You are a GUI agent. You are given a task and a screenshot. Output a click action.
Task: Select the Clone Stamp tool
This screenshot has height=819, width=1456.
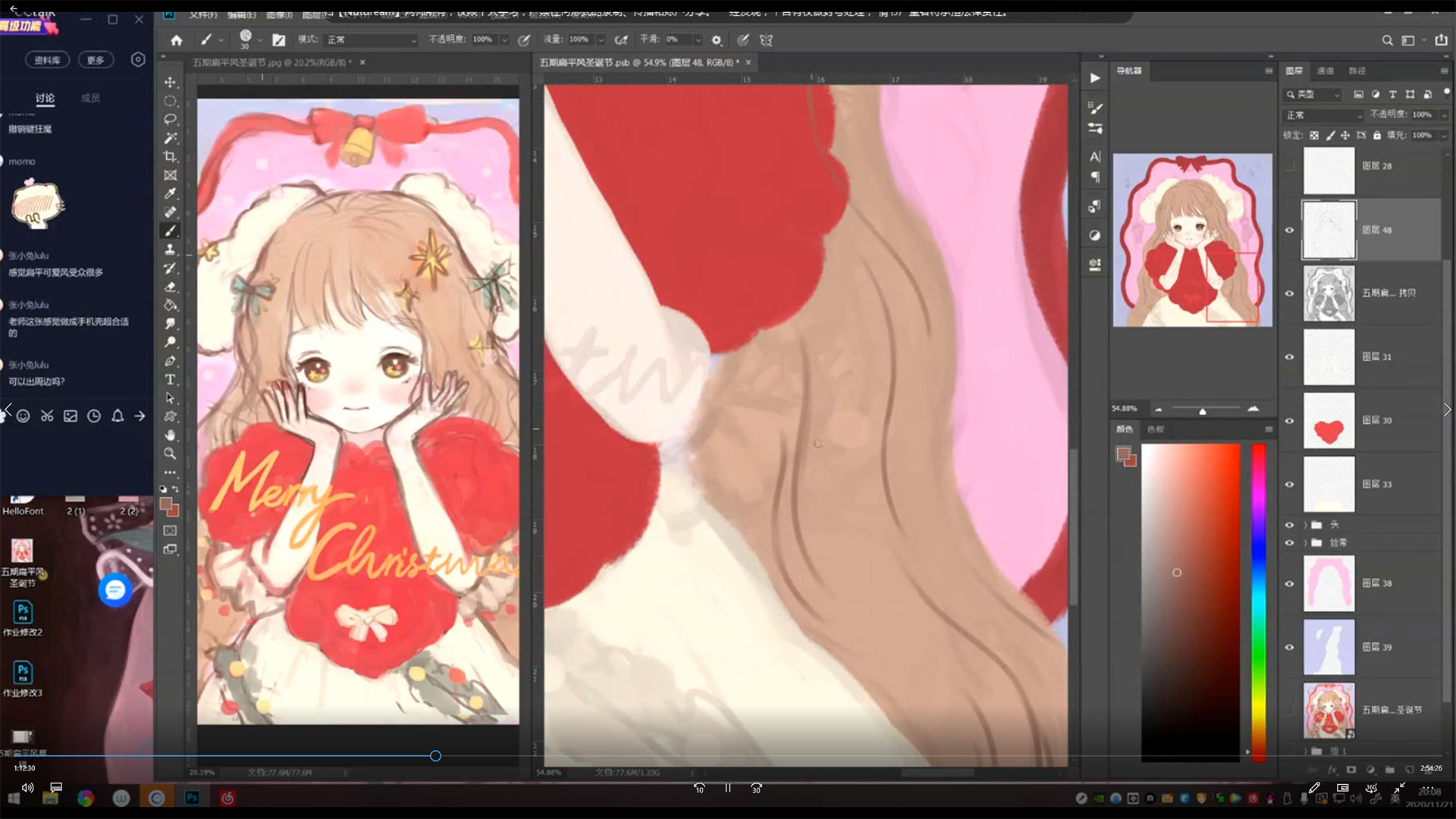click(170, 249)
